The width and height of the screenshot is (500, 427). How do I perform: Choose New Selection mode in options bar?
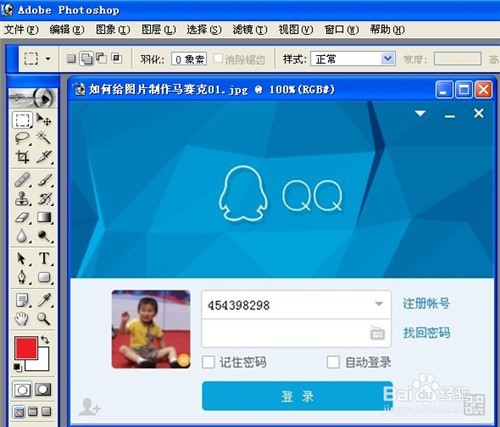tap(71, 59)
